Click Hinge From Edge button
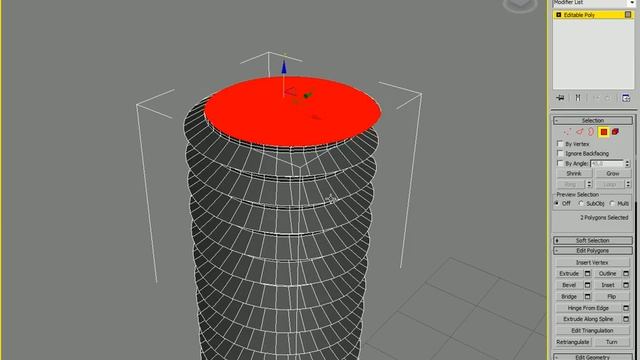 point(588,308)
